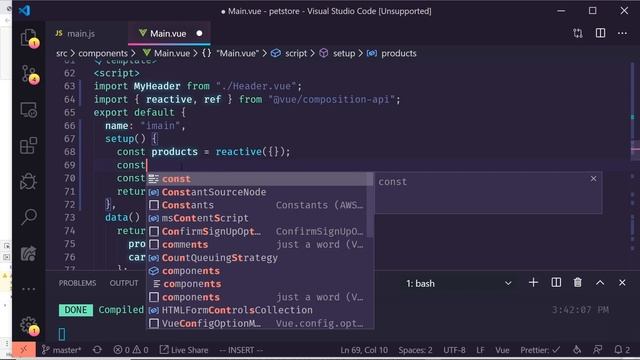Split the editor to the right
640x360 pixels.
tap(600, 33)
